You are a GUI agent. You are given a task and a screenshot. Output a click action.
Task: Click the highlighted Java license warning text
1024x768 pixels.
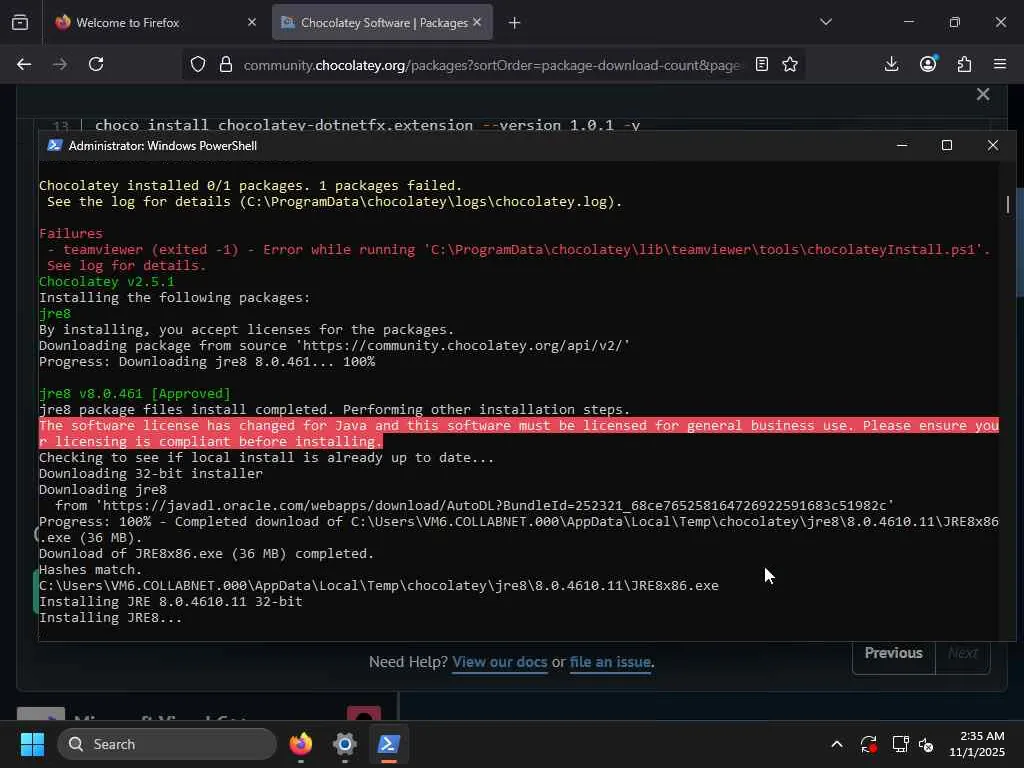(519, 434)
